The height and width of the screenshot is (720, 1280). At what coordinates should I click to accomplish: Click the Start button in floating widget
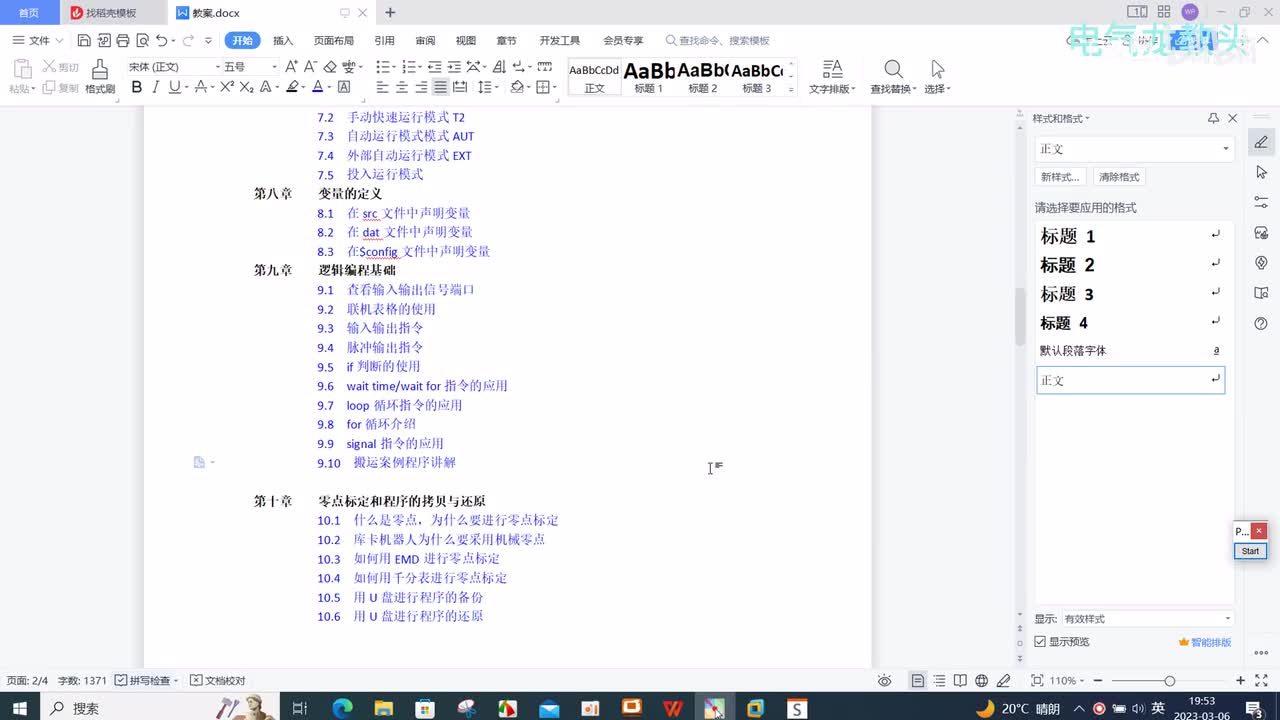[1250, 551]
